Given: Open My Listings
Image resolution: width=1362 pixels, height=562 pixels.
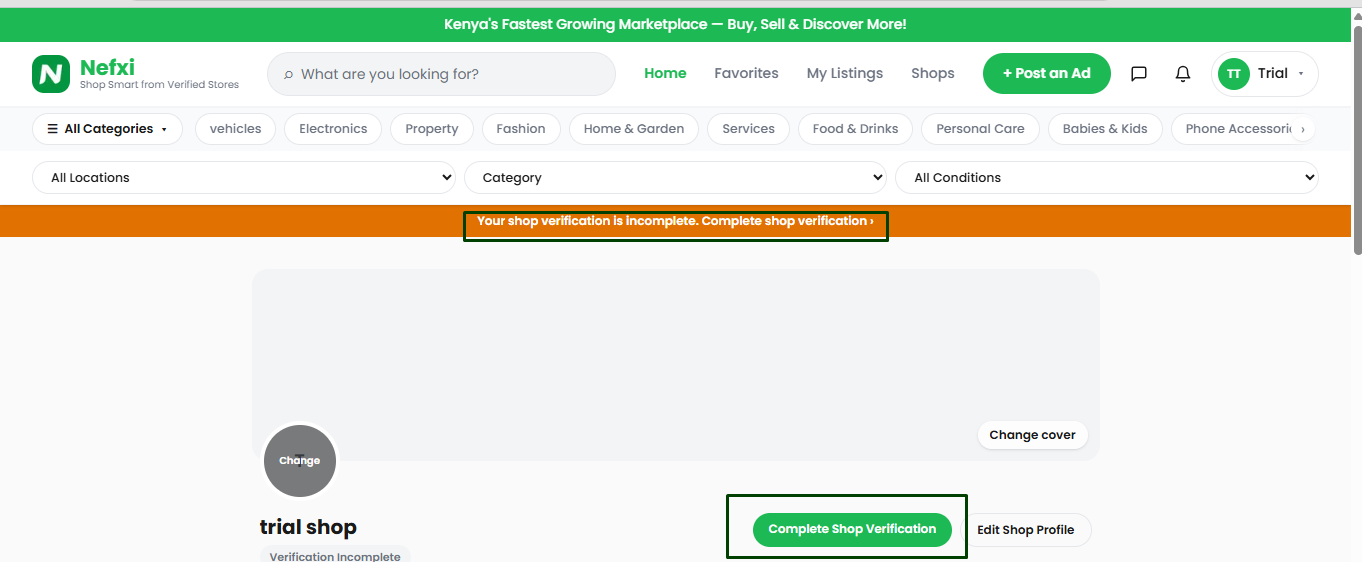Looking at the screenshot, I should [845, 74].
